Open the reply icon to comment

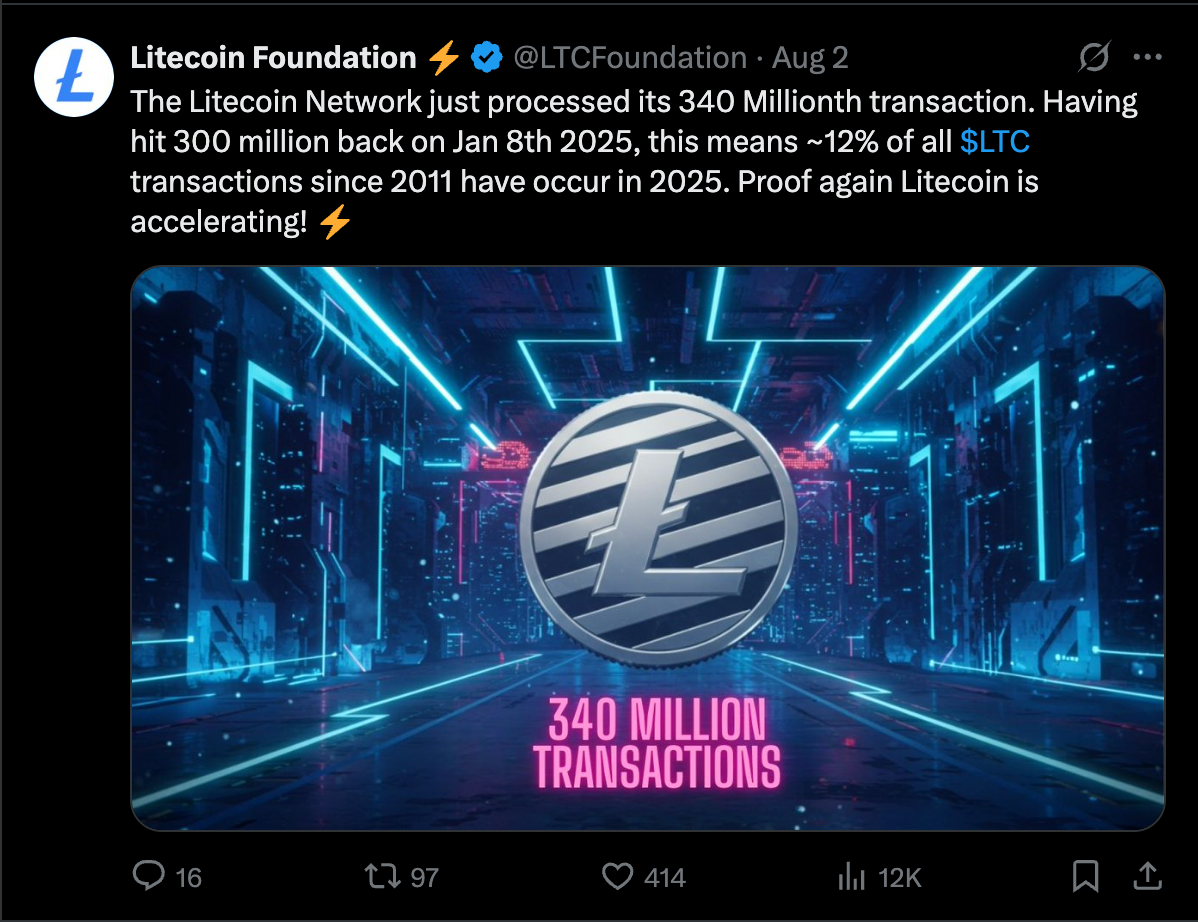point(148,877)
